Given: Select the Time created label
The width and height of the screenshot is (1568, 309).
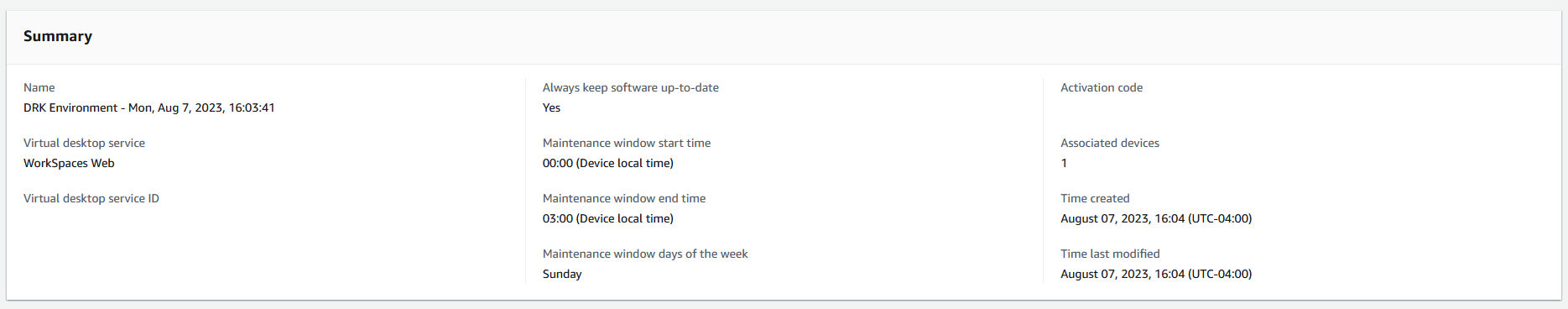Looking at the screenshot, I should point(1095,198).
